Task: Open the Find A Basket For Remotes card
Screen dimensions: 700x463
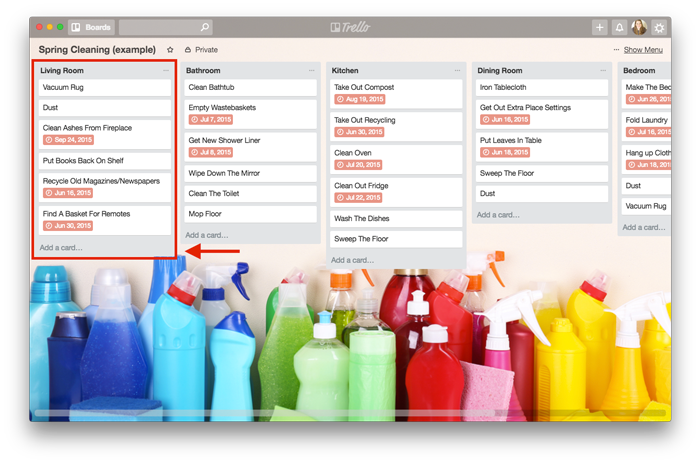Action: click(x=105, y=221)
